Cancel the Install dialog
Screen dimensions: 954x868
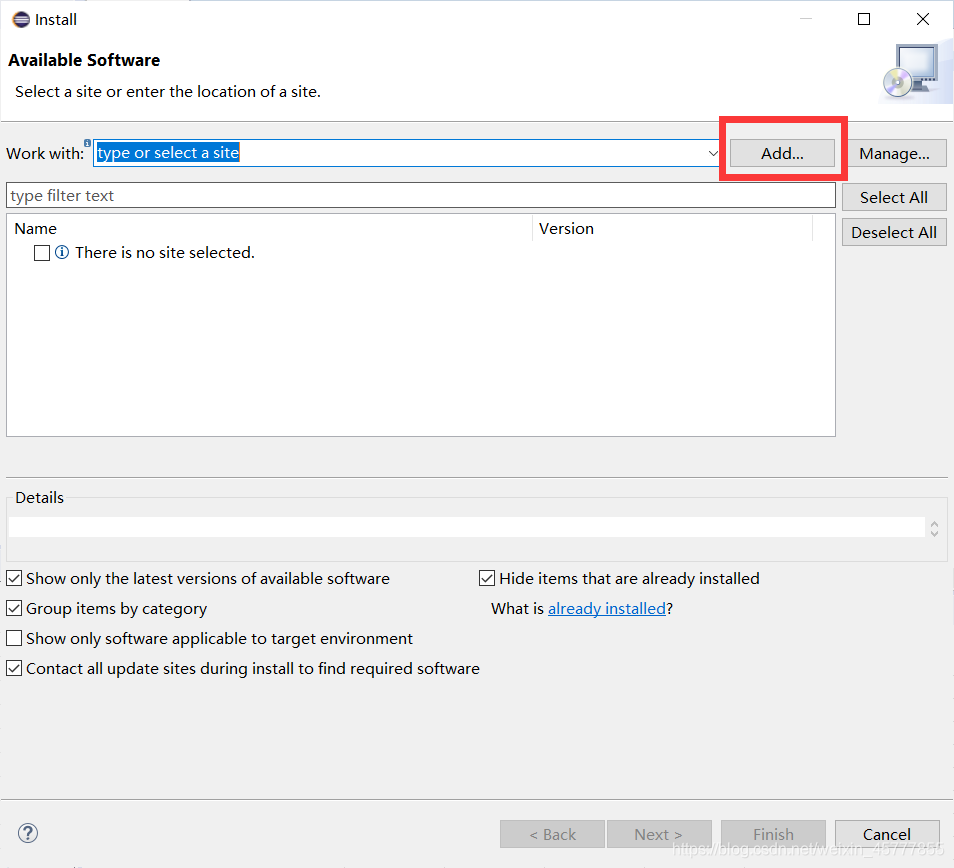886,834
